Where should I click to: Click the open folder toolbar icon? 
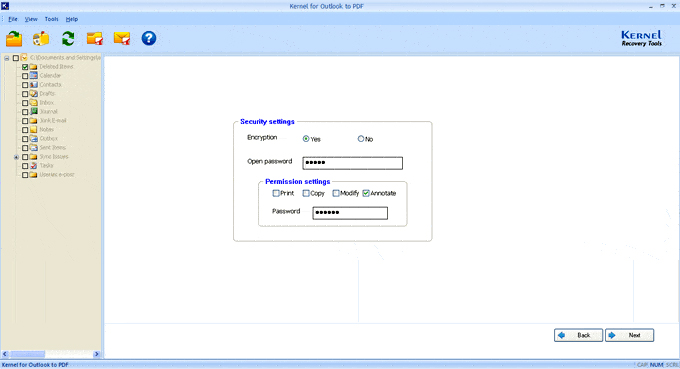coord(14,39)
